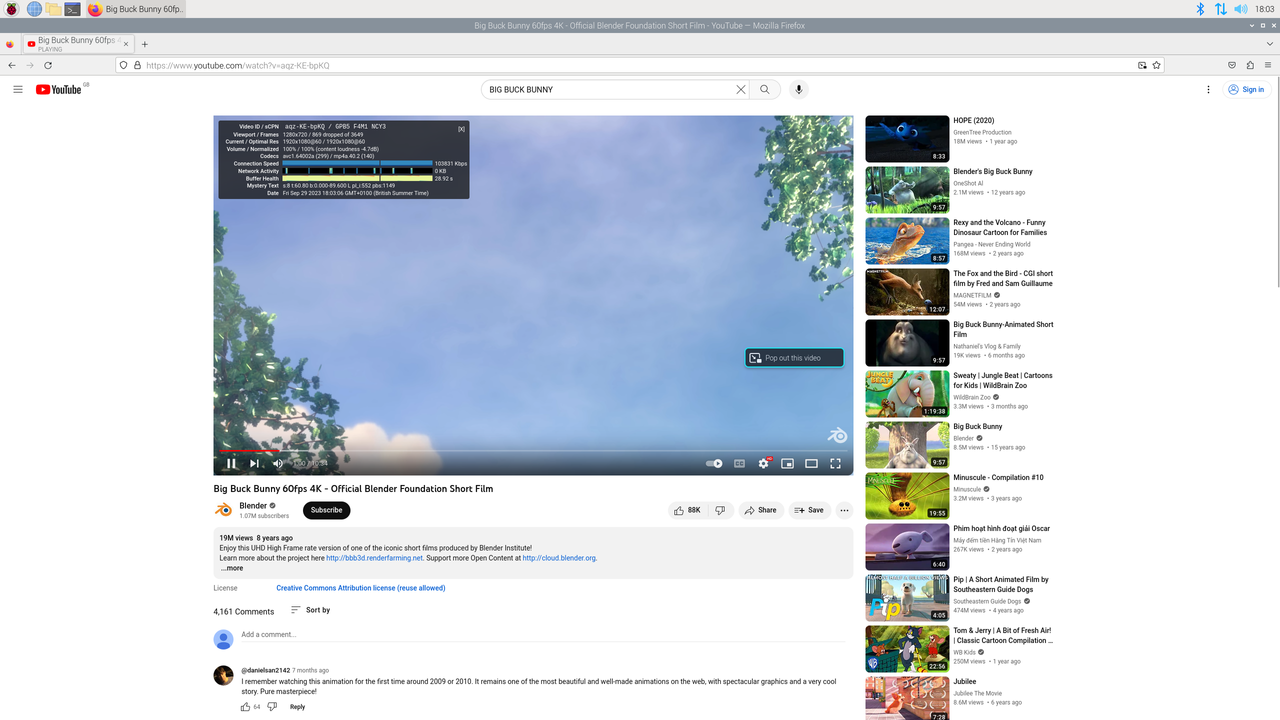The image size is (1280, 720).
Task: Open The Fox and the Bird title
Action: [x=1003, y=278]
